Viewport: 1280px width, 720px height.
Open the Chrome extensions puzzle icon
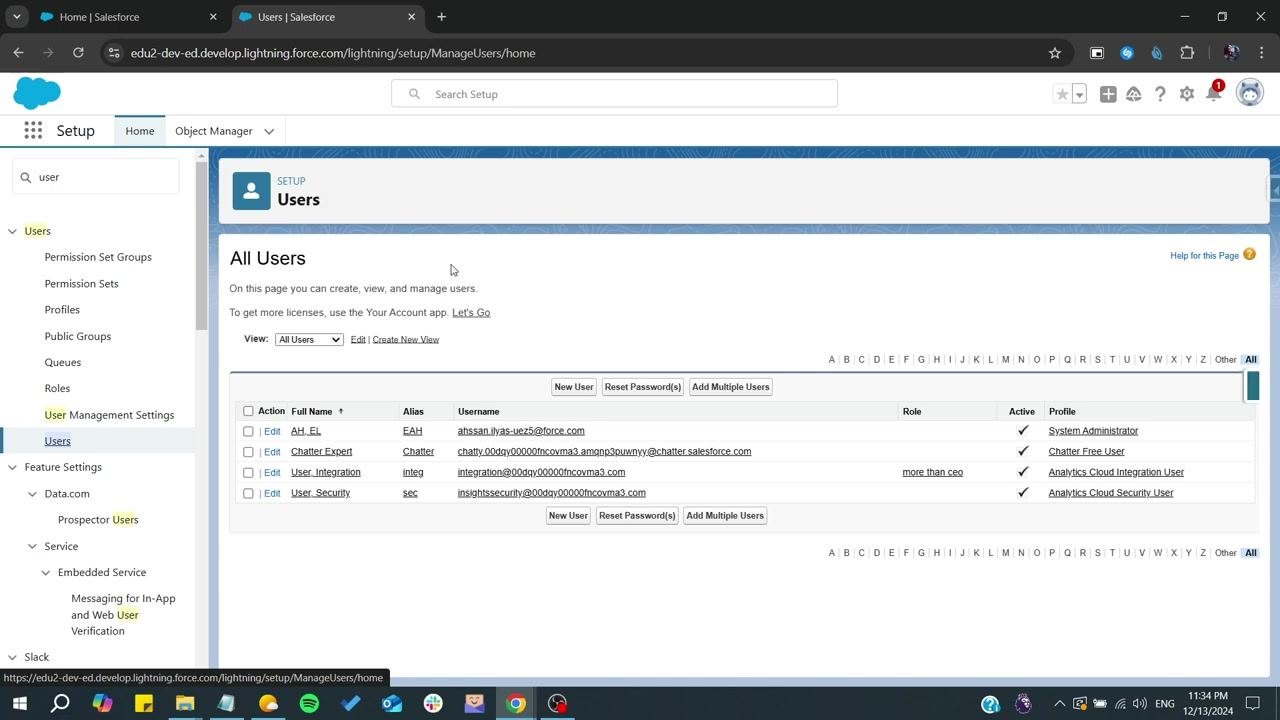(x=1187, y=53)
